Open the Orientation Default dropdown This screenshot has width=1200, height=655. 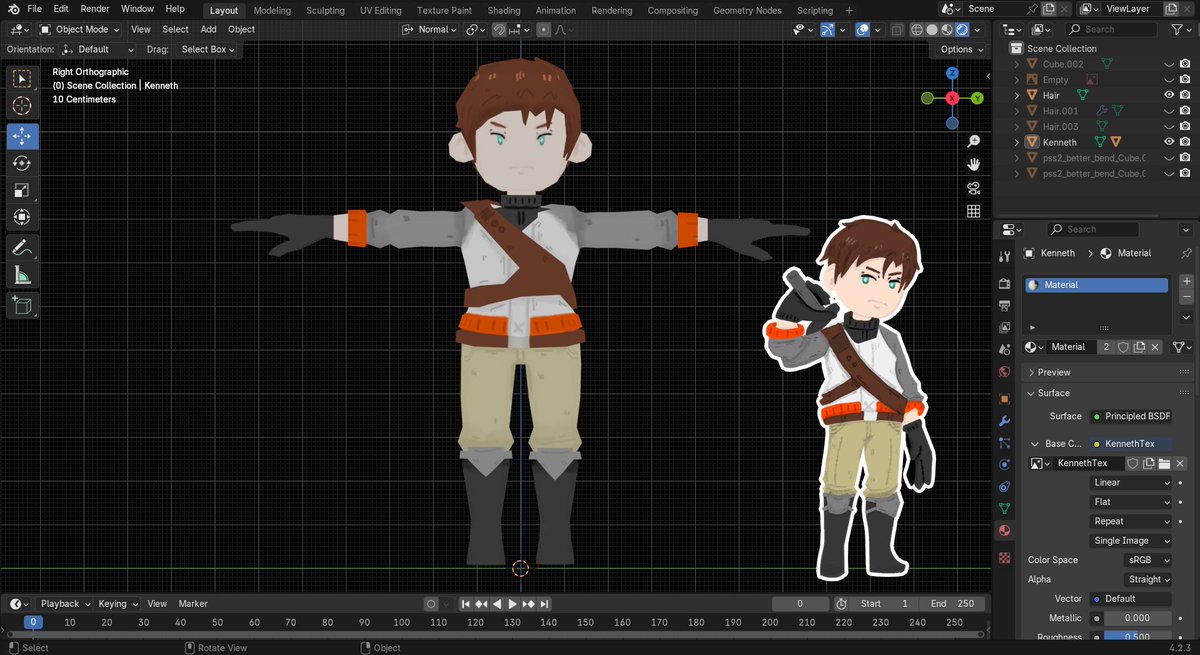(98, 49)
